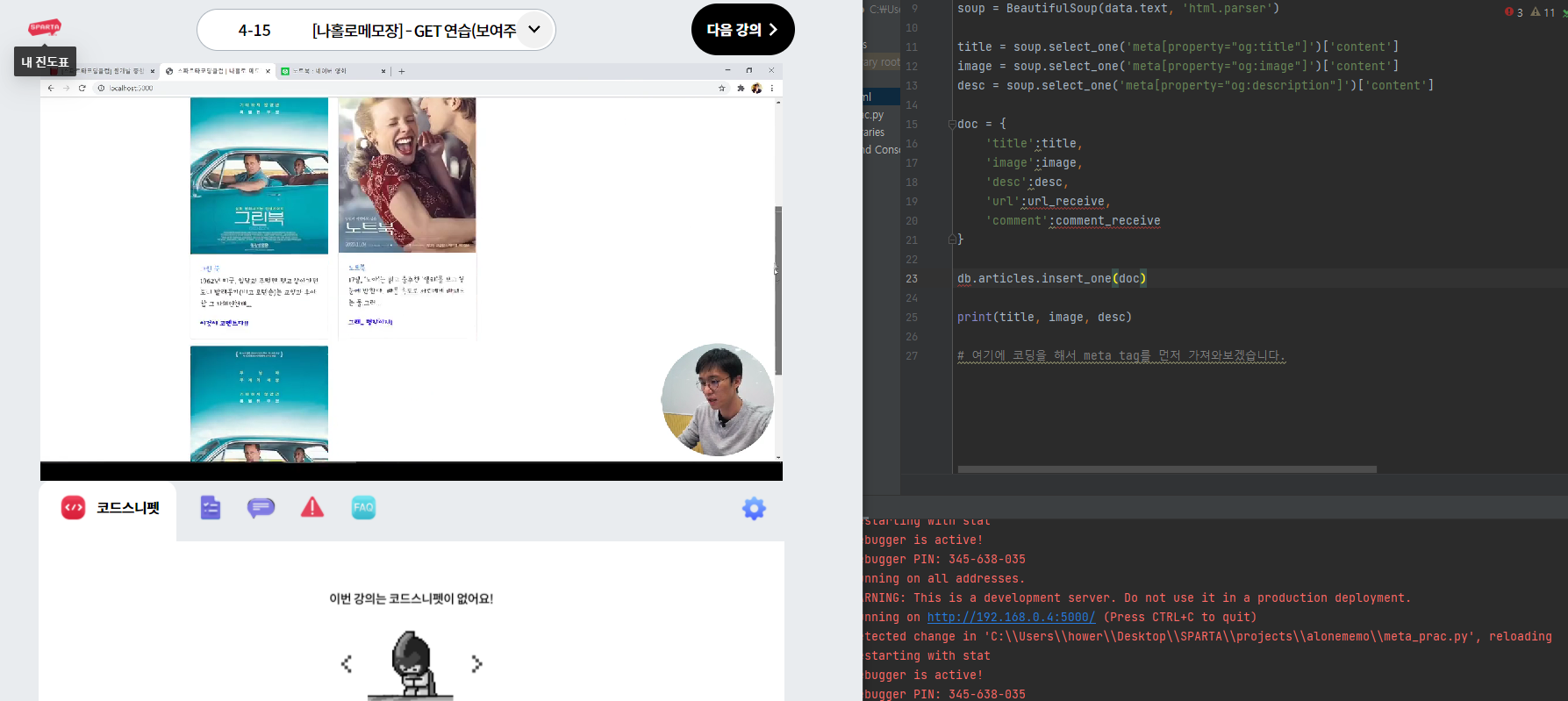Viewport: 1568px width, 701px height.
Task: Click the 'soup = BeautifulSoup' code line
Action: [1118, 8]
